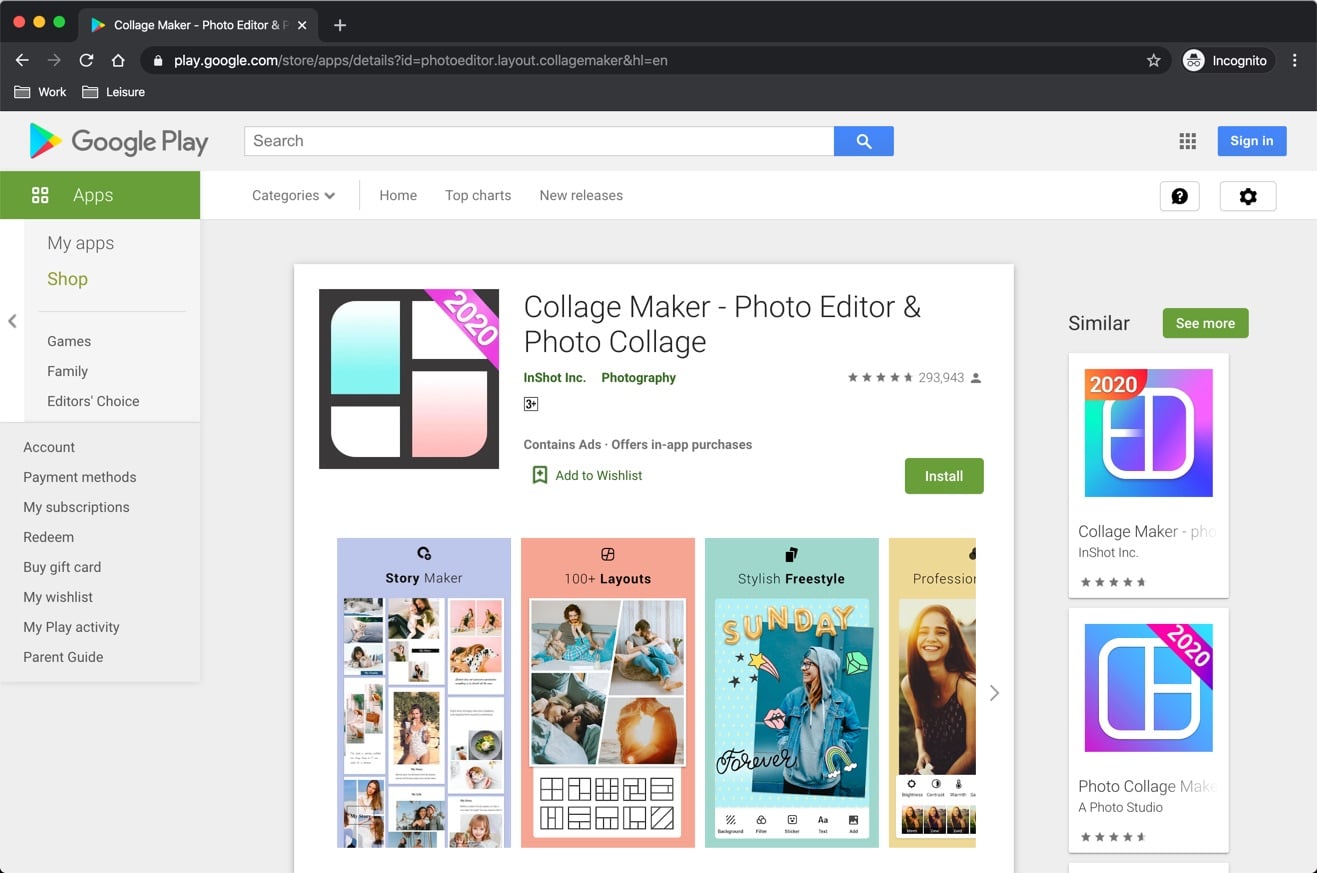Click inside the Search input field
The image size is (1317, 873).
coord(539,141)
